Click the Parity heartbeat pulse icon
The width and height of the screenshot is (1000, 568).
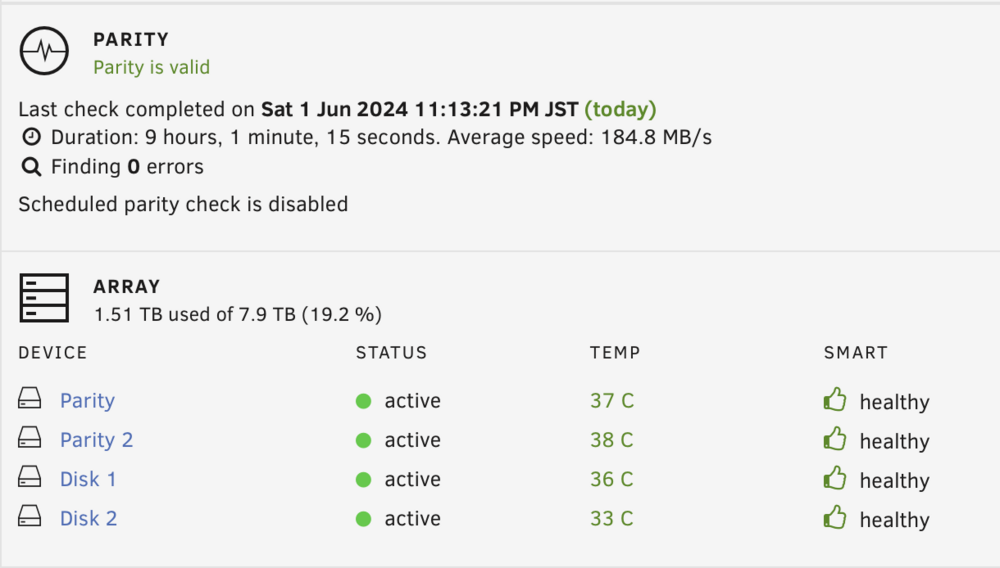click(x=44, y=51)
